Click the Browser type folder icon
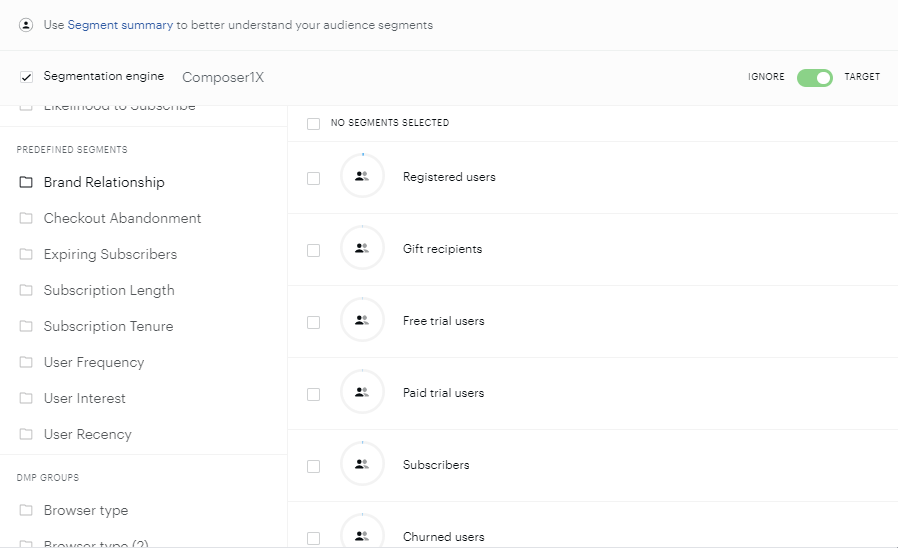 pos(26,510)
